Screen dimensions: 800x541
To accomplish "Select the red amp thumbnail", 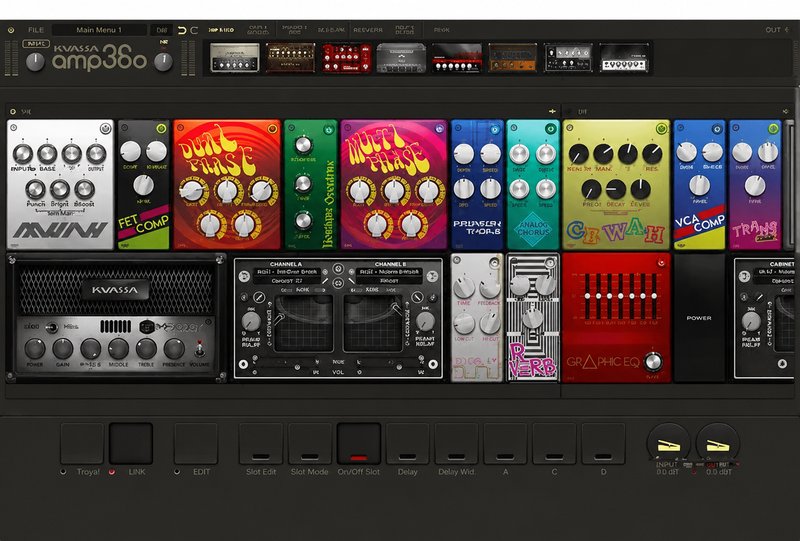I will 346,57.
